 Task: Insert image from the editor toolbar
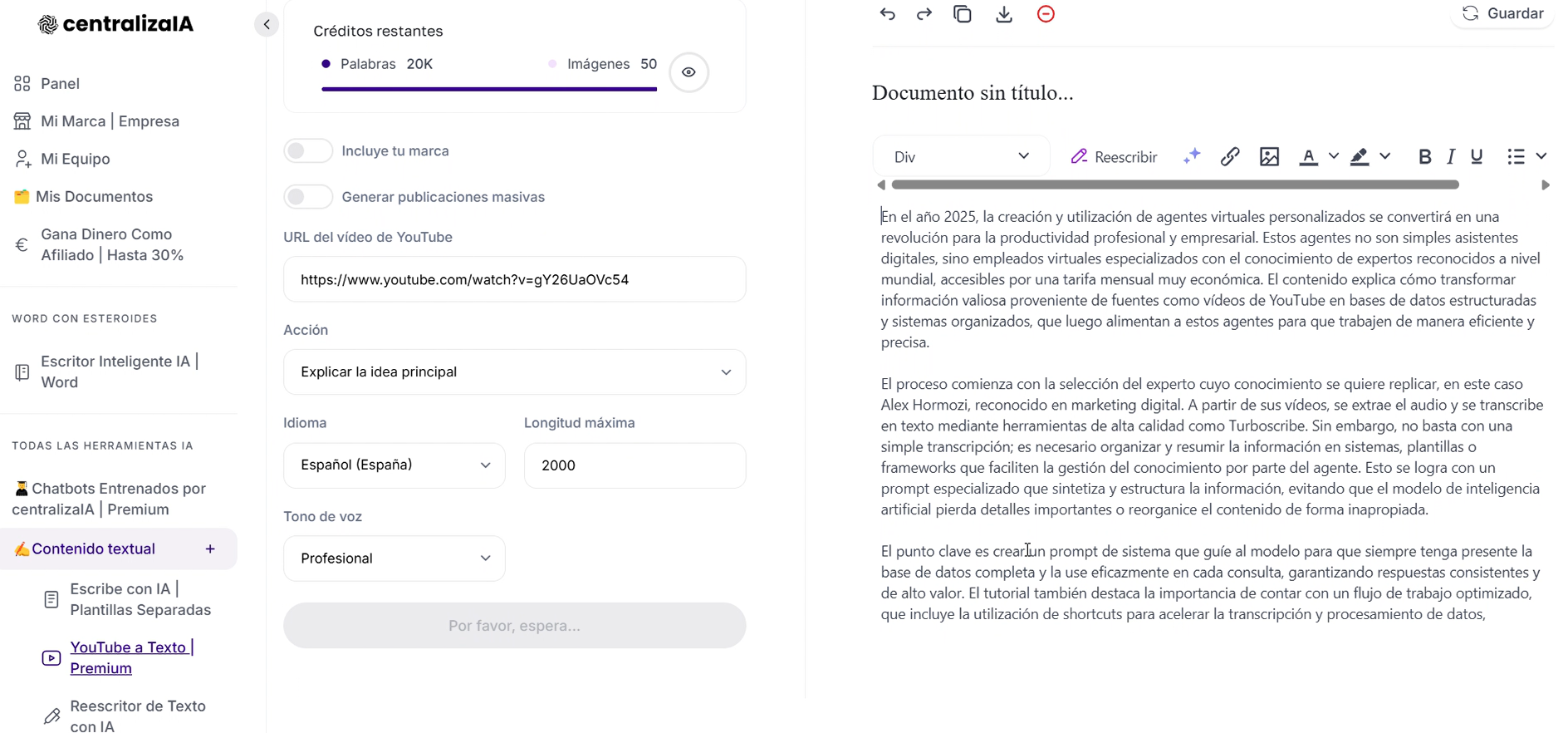(1269, 156)
